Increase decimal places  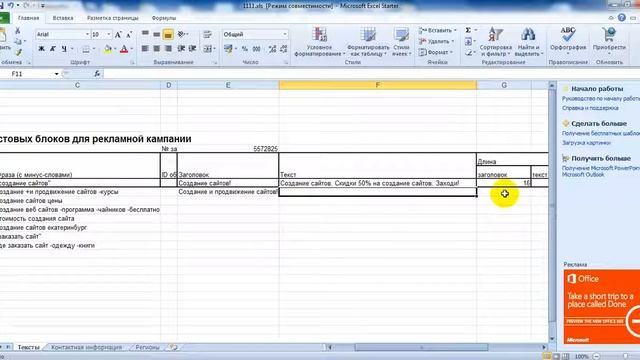pos(272,49)
